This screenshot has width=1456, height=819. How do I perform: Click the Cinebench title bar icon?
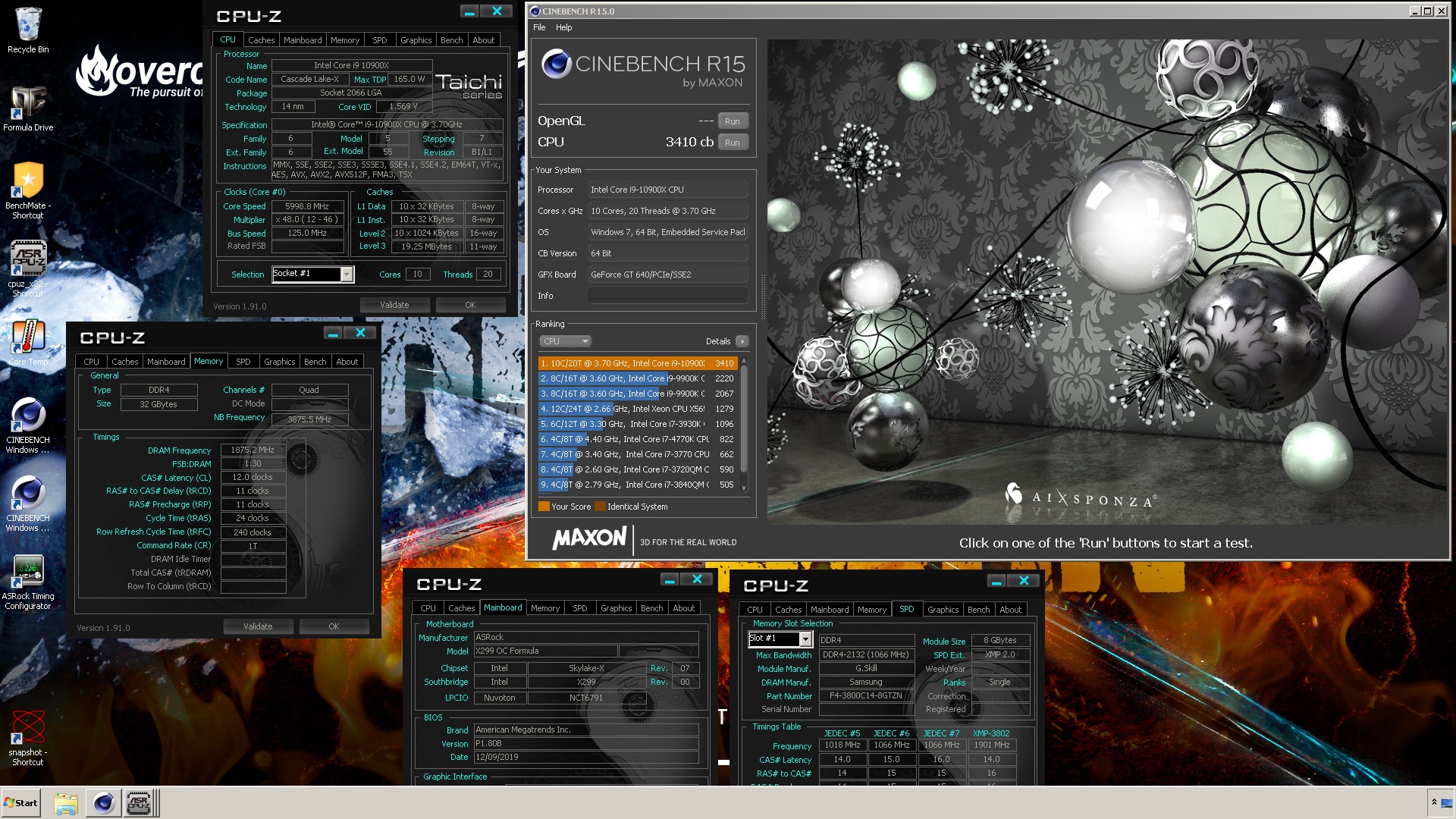pyautogui.click(x=535, y=11)
